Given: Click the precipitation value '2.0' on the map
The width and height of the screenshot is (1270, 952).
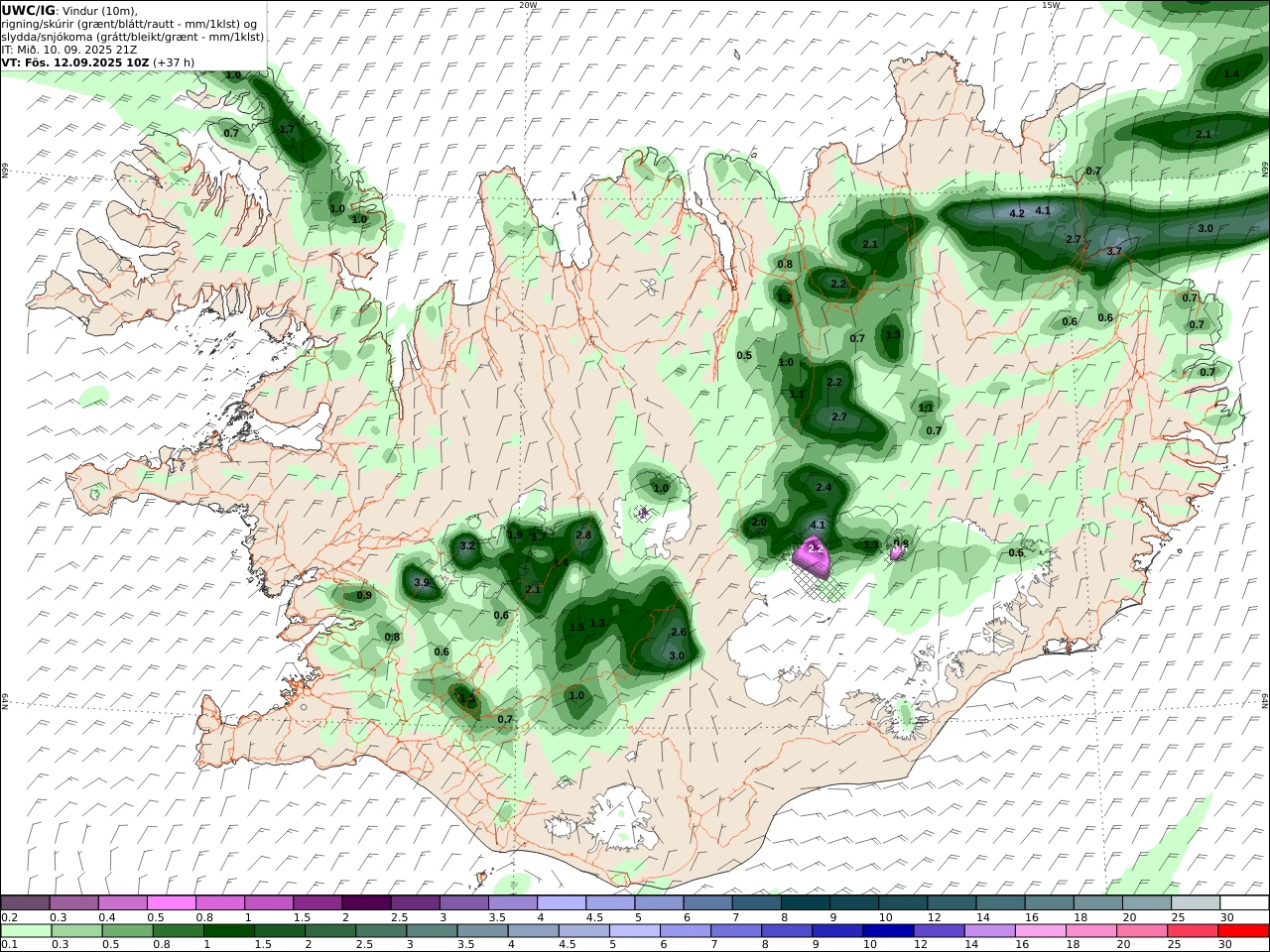Looking at the screenshot, I should (x=759, y=522).
